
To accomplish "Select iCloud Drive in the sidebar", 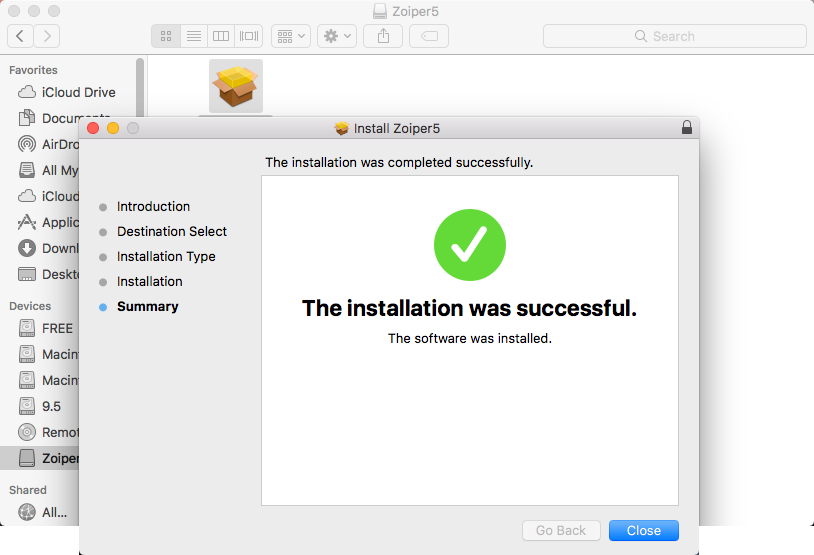I will (x=78, y=92).
